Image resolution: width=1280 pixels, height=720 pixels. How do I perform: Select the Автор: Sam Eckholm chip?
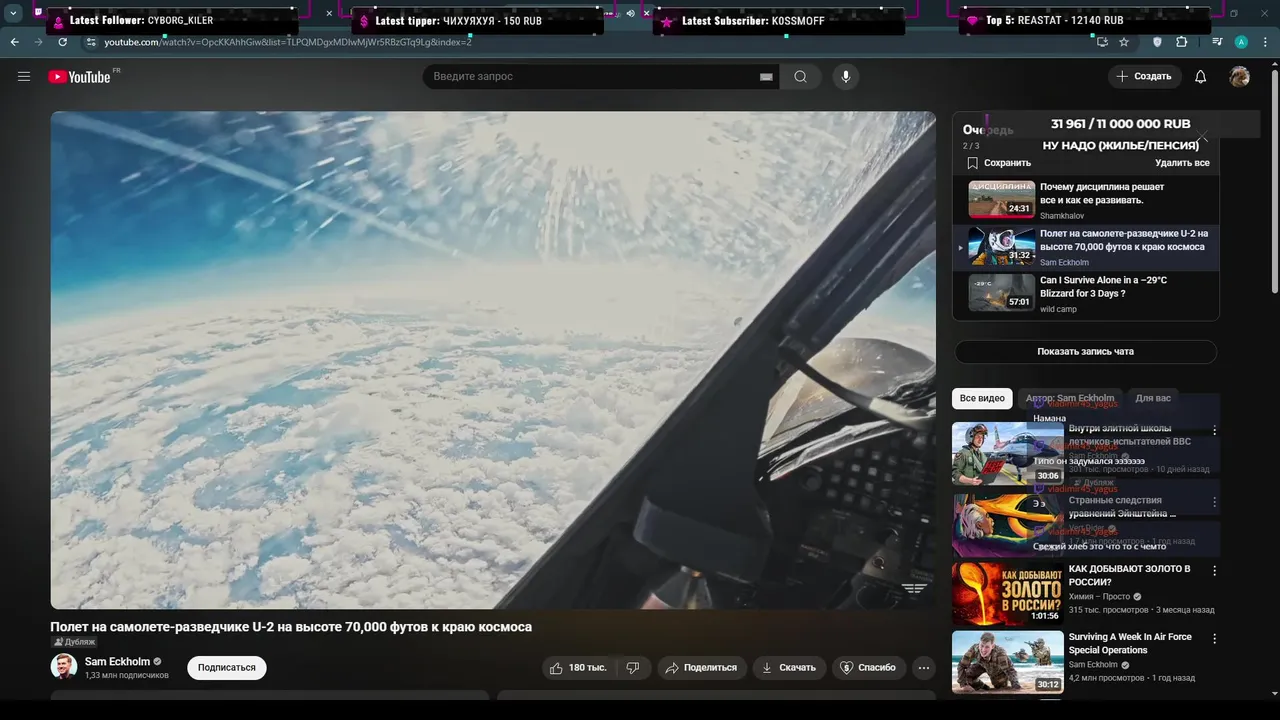click(x=1069, y=398)
